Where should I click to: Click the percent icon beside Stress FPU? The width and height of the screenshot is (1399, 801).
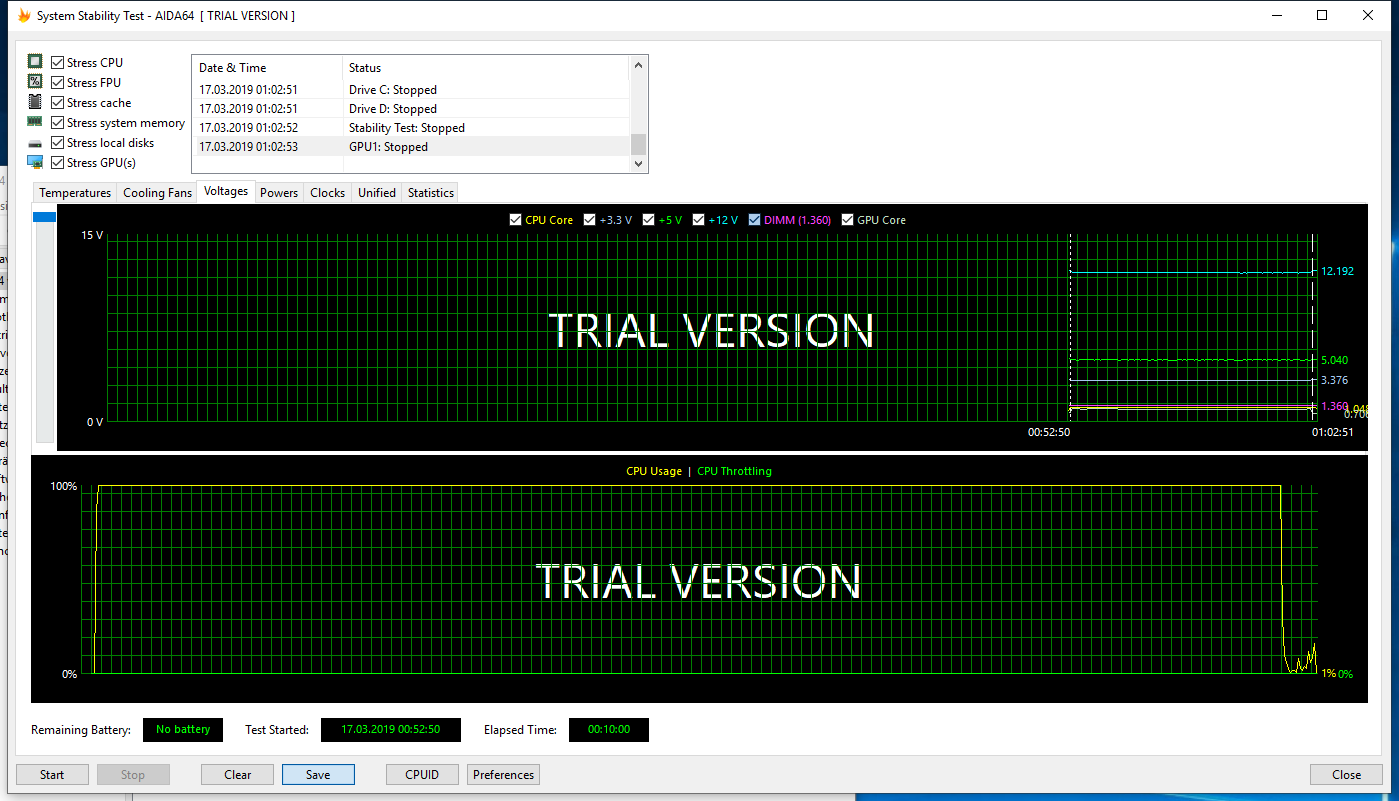(35, 82)
